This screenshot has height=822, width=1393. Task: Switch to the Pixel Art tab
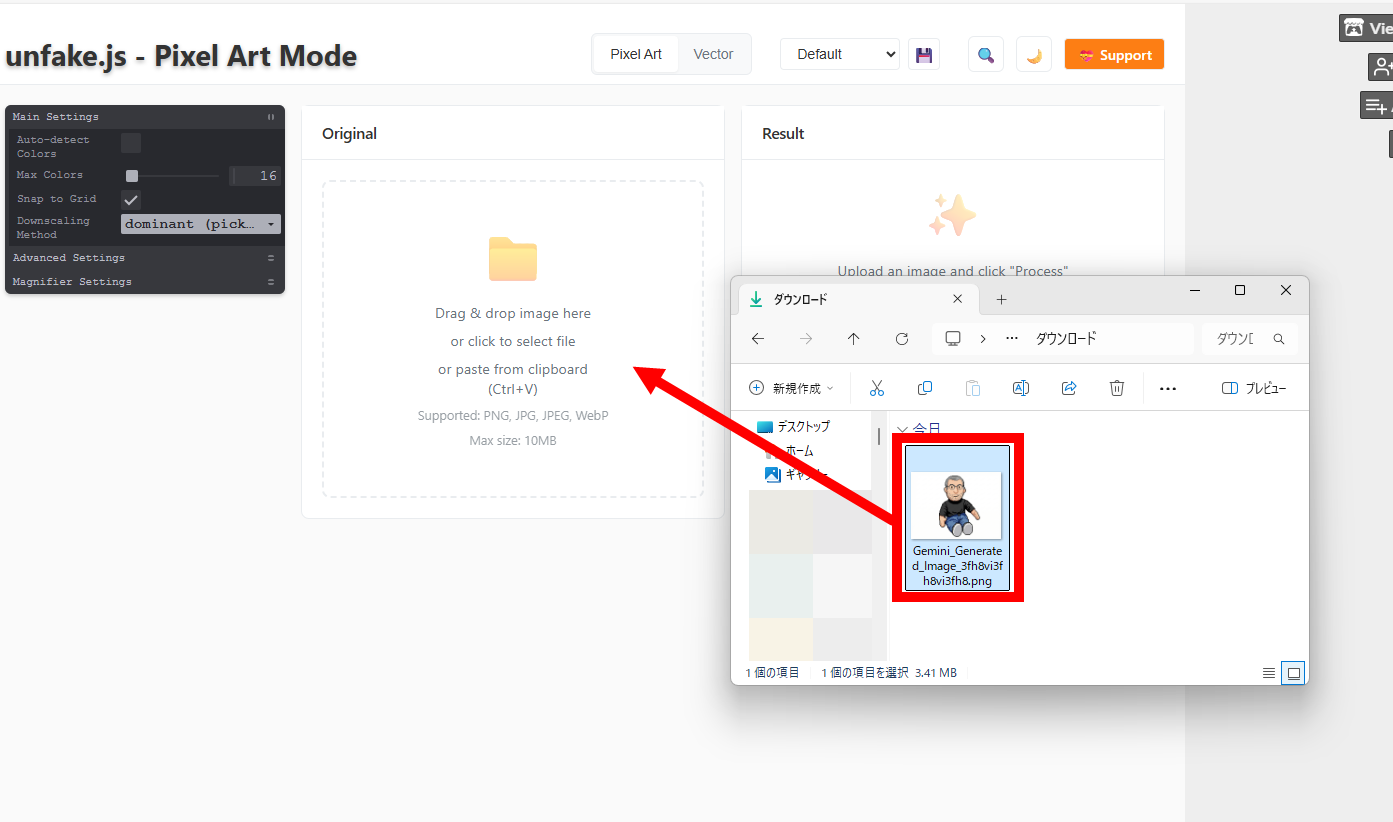point(636,54)
